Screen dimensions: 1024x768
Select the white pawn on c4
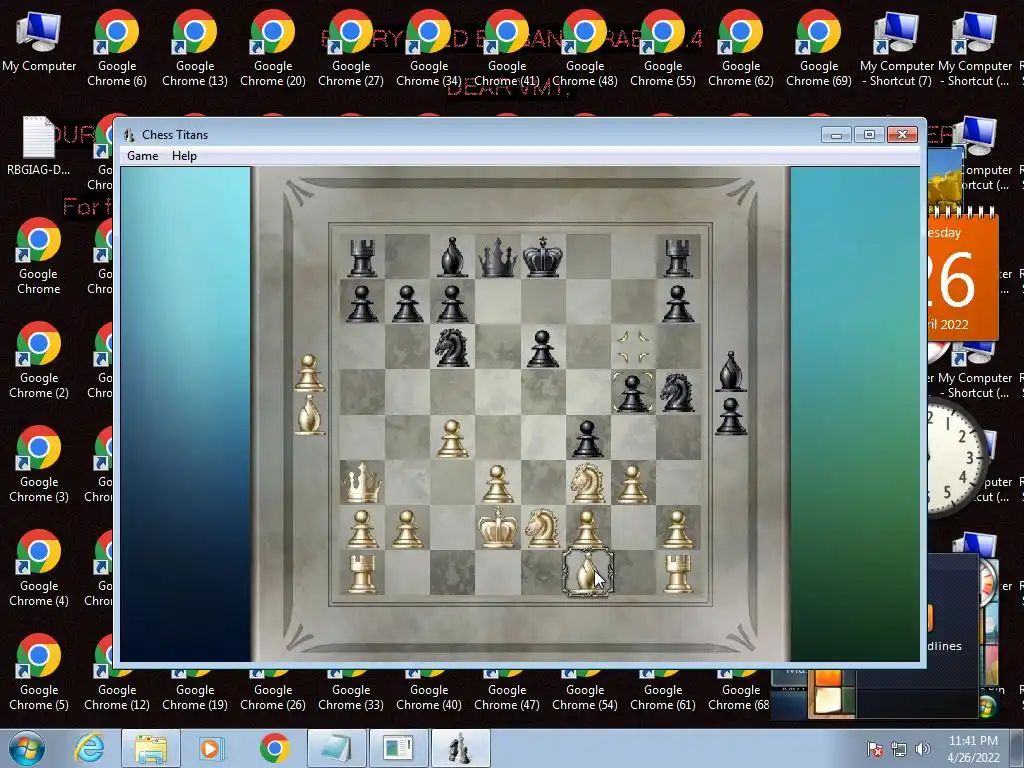point(453,437)
